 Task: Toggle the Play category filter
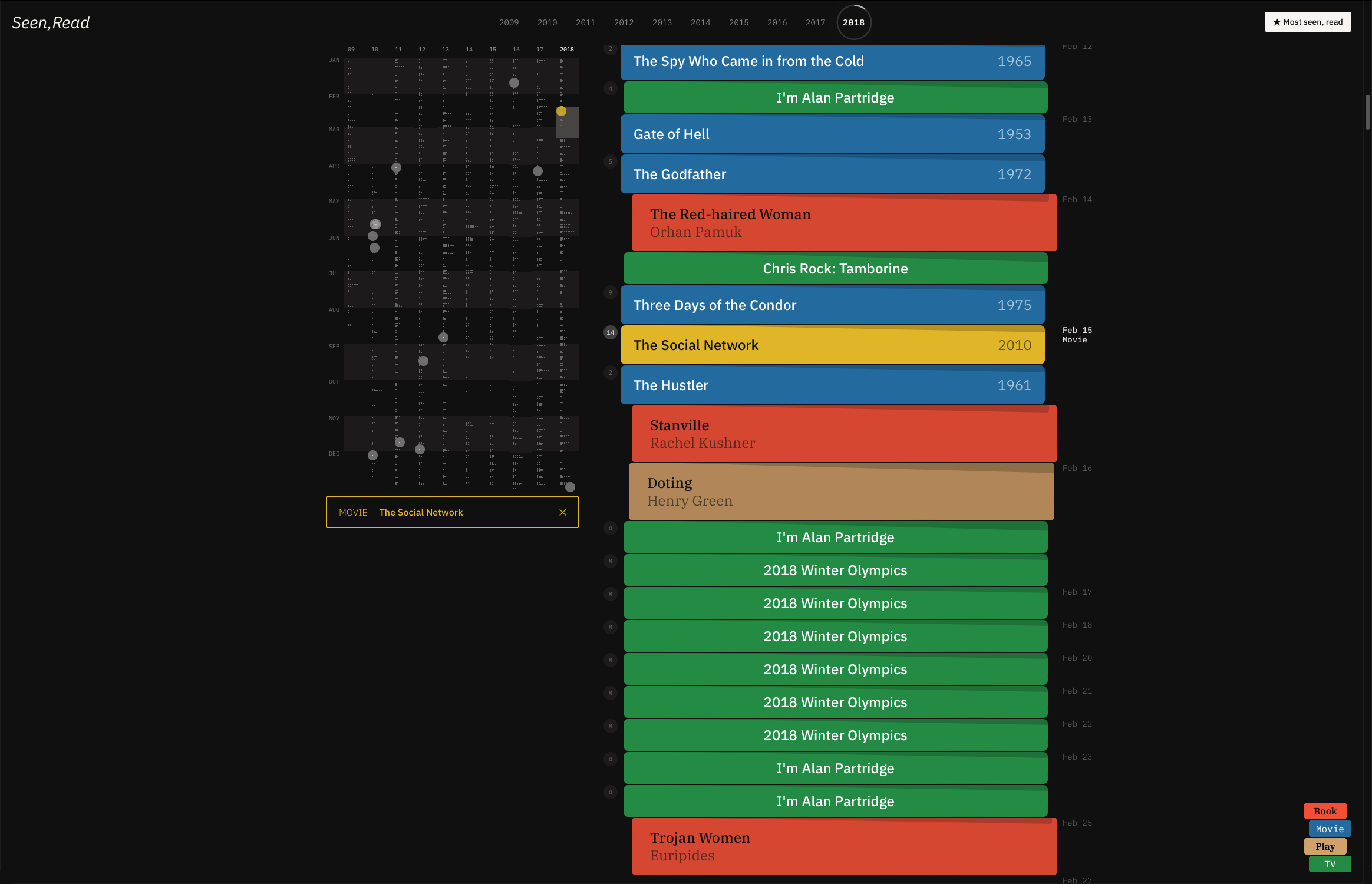click(x=1324, y=846)
